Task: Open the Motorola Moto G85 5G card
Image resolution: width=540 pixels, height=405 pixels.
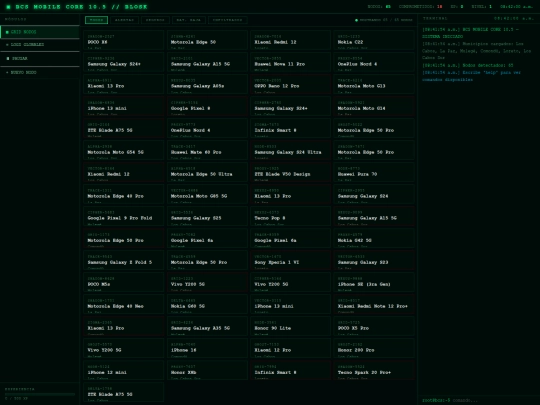Action: pos(207,194)
